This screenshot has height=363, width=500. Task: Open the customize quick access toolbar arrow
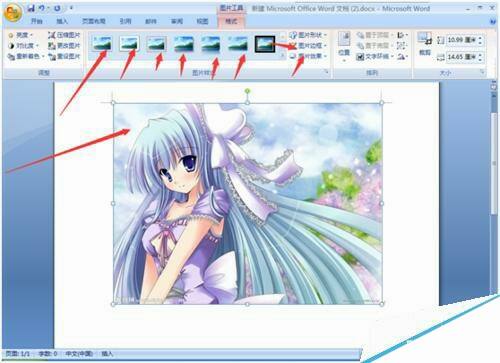(x=71, y=8)
